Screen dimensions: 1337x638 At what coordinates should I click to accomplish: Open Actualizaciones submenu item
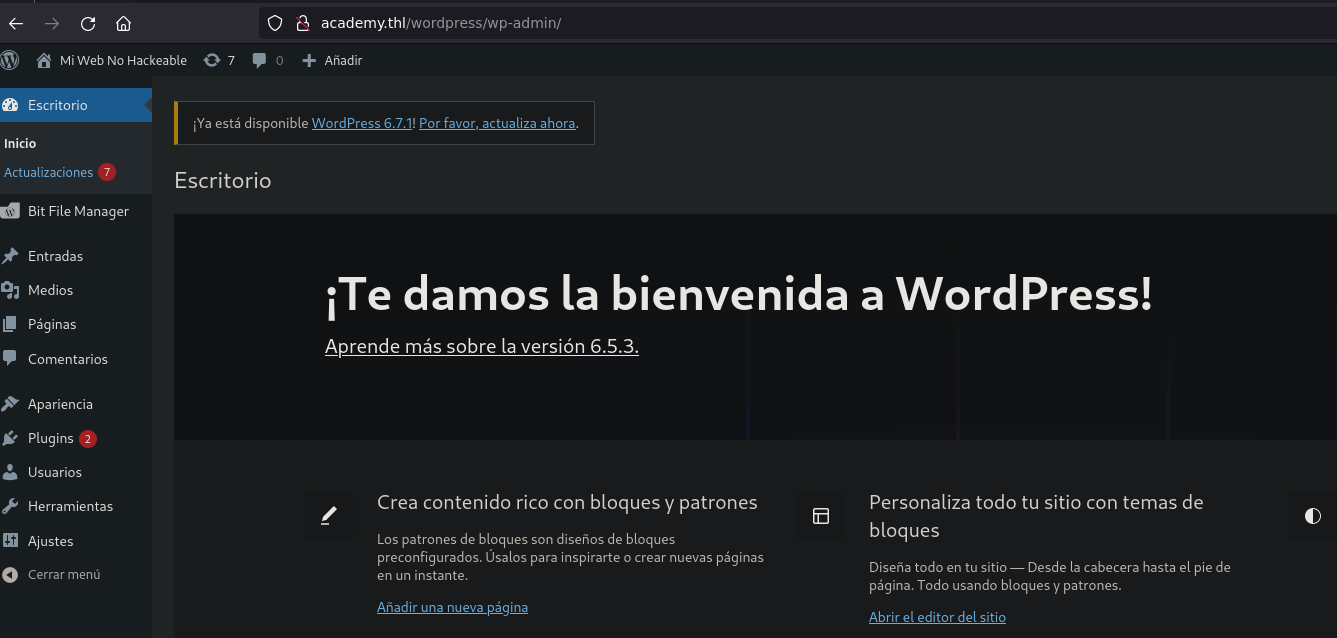pyautogui.click(x=48, y=172)
